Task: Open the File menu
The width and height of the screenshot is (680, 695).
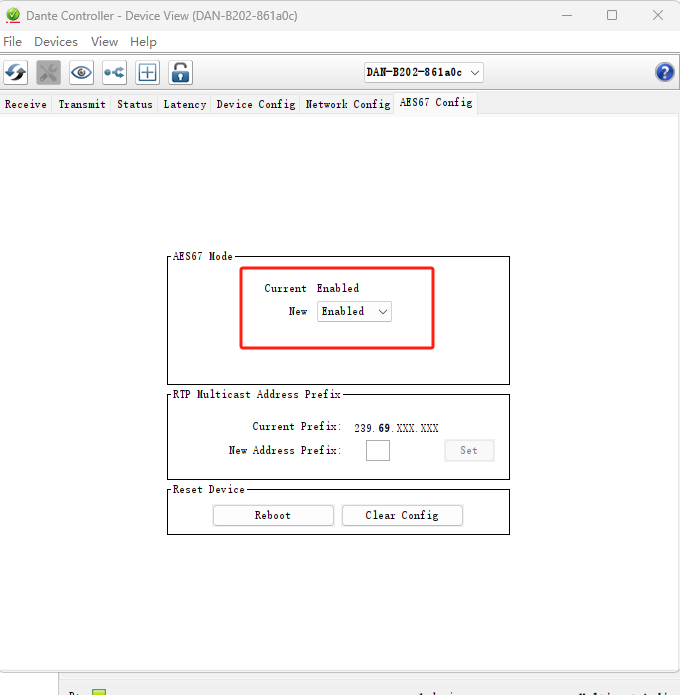Action: 12,42
